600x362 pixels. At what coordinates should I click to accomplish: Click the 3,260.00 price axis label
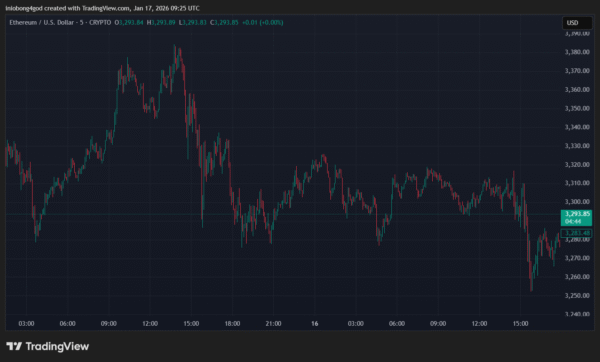point(577,277)
